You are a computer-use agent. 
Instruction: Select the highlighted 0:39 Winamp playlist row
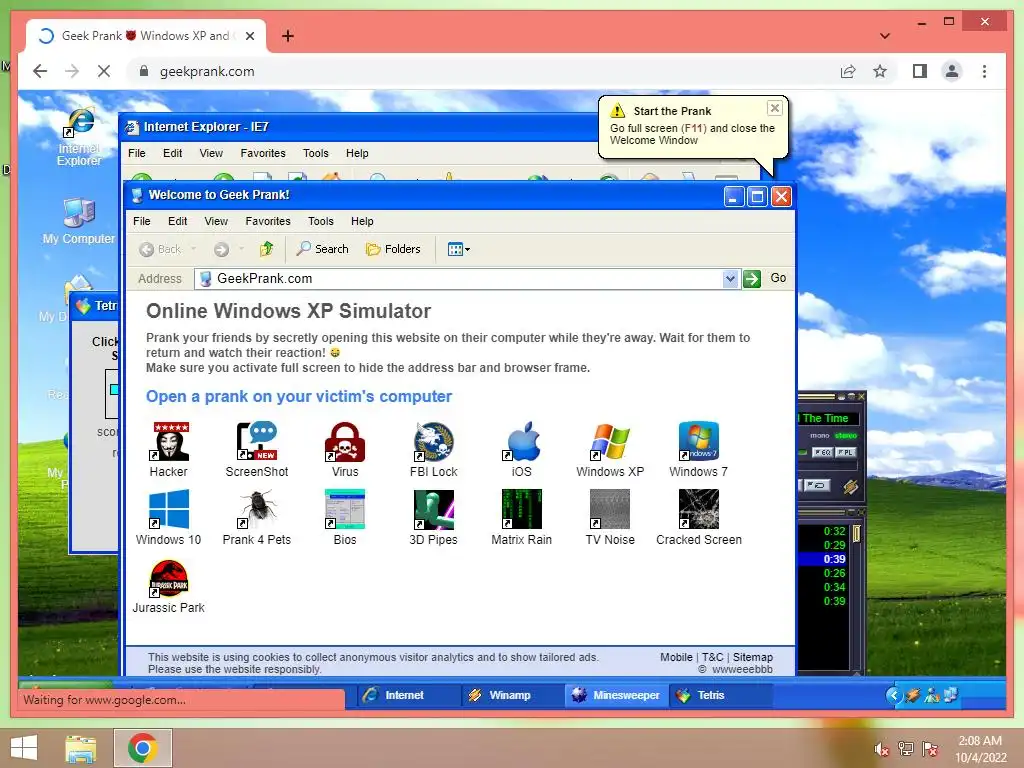(x=825, y=559)
